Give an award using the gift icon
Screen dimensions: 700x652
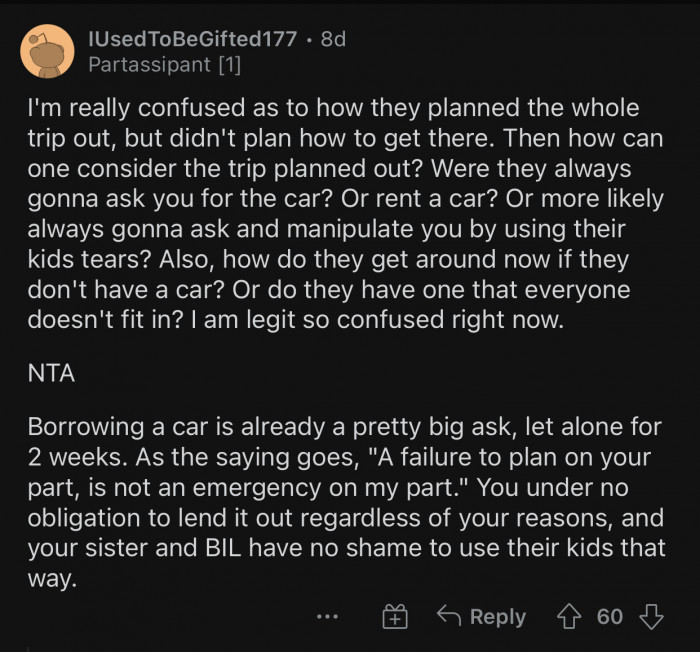(395, 617)
